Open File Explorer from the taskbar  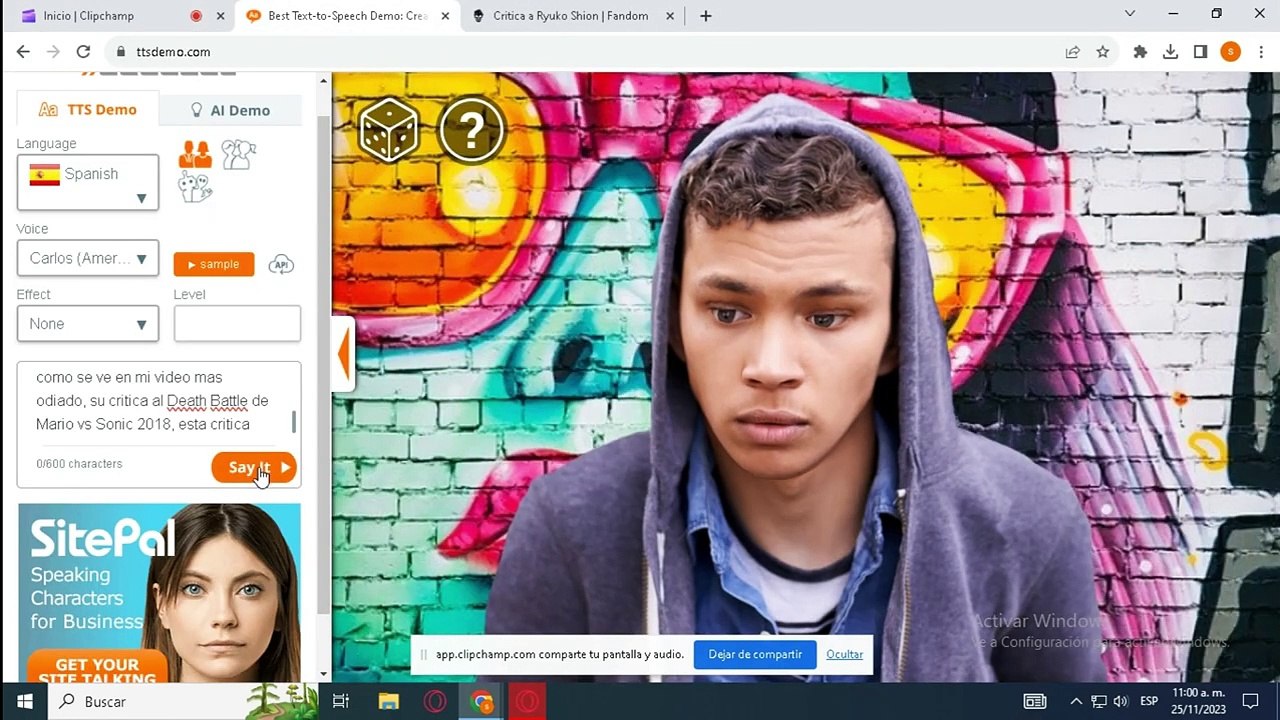[x=388, y=702]
